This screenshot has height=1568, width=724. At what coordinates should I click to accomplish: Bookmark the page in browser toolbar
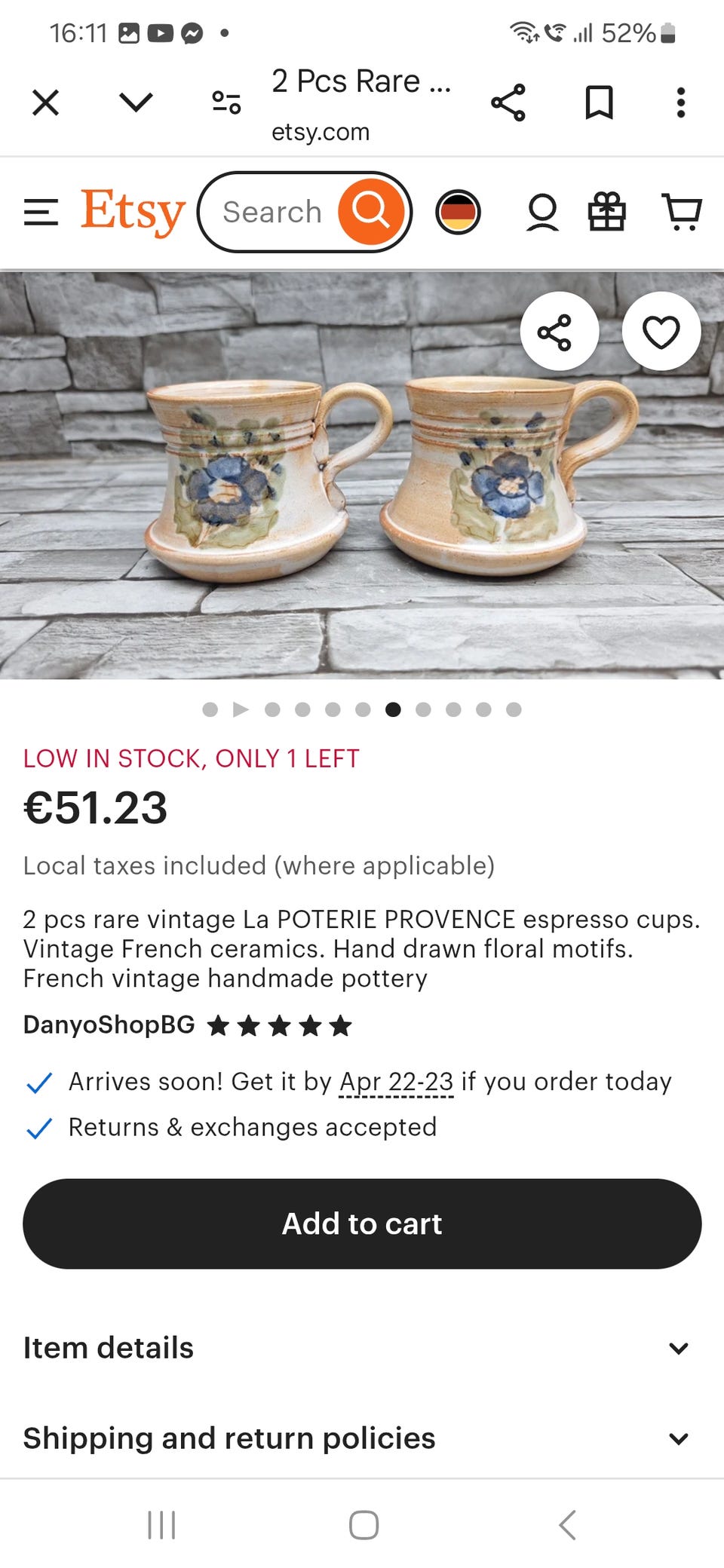(x=599, y=103)
